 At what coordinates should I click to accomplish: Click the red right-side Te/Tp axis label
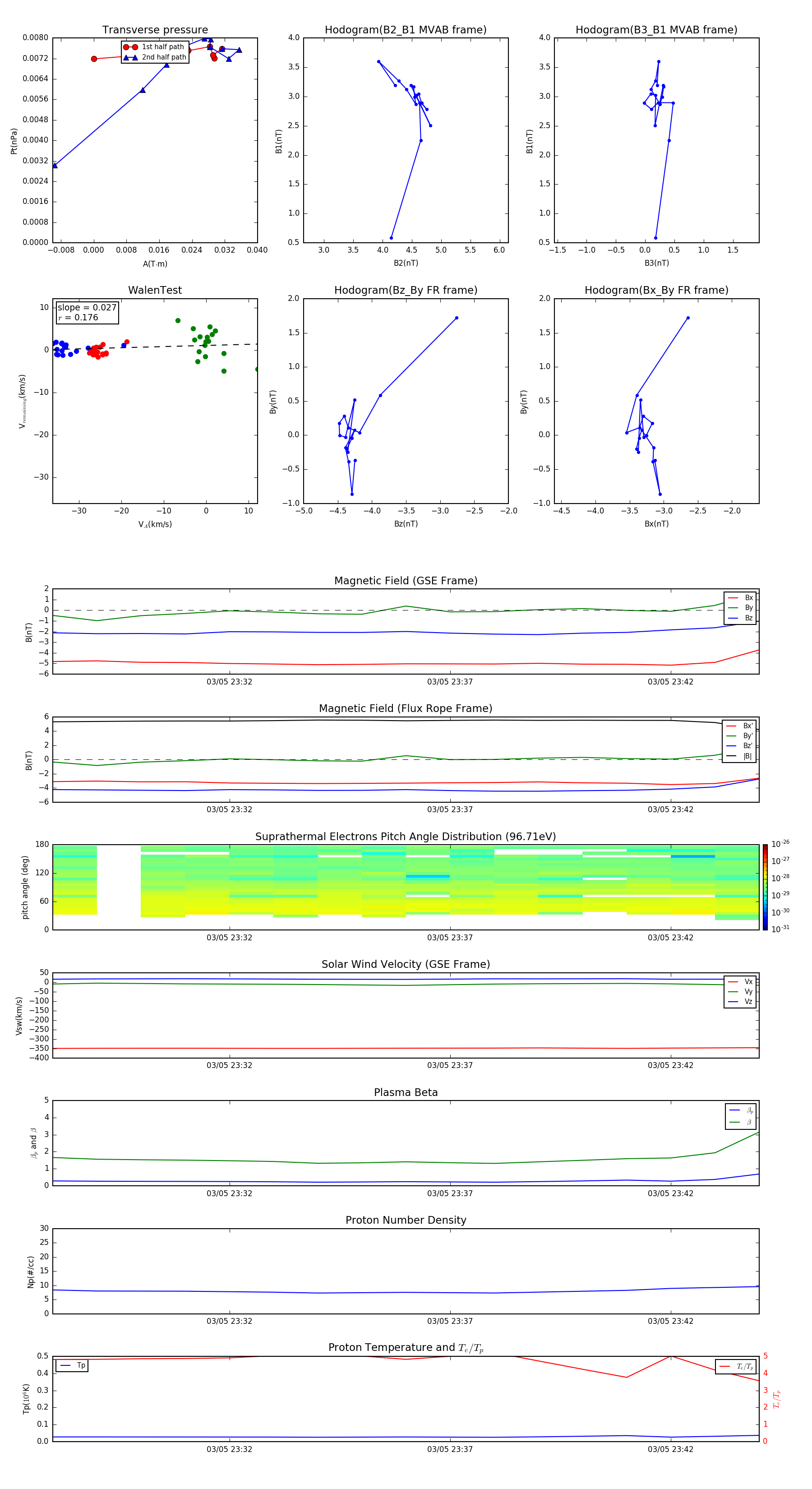click(x=777, y=1399)
